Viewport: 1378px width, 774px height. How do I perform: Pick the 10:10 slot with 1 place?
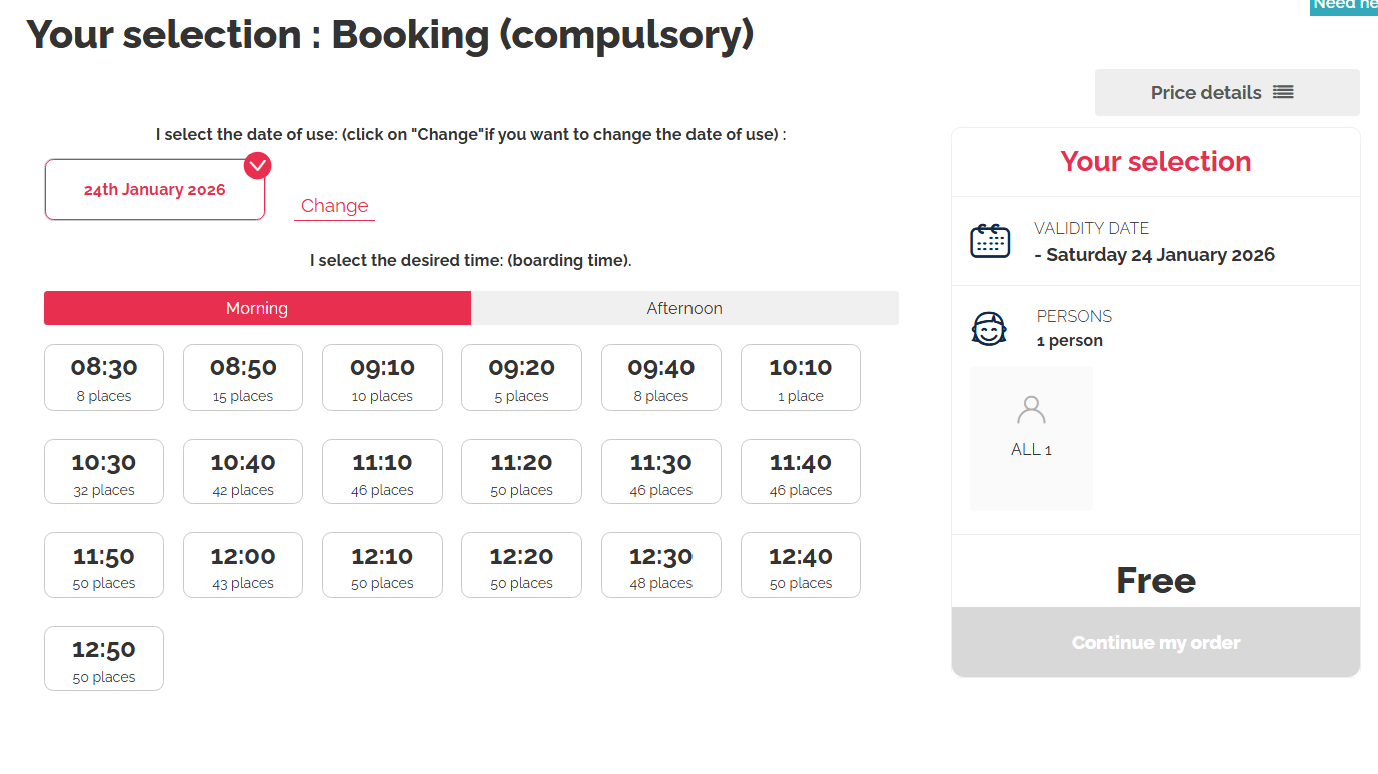[x=800, y=378]
